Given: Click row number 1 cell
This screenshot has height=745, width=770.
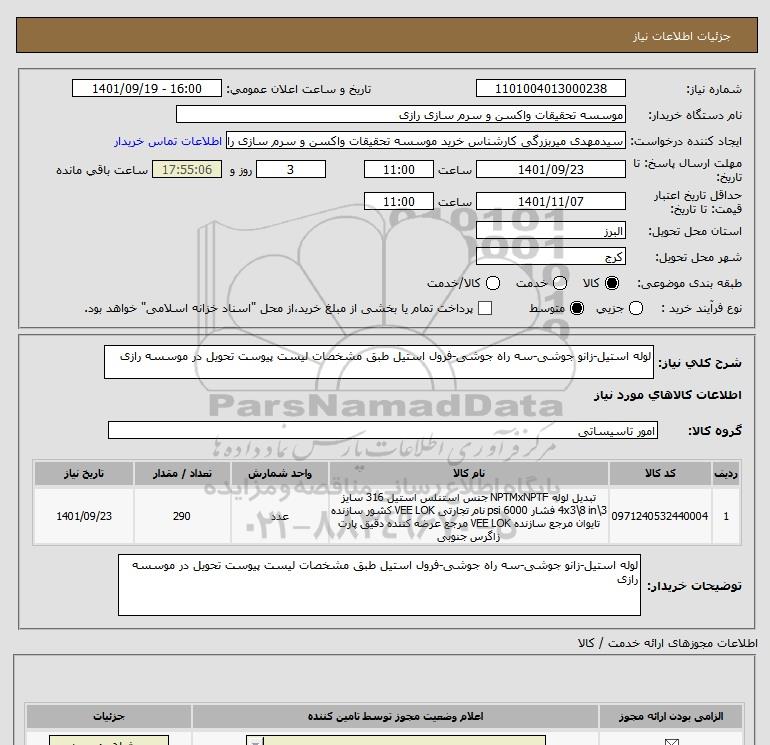Looking at the screenshot, I should (x=725, y=516).
